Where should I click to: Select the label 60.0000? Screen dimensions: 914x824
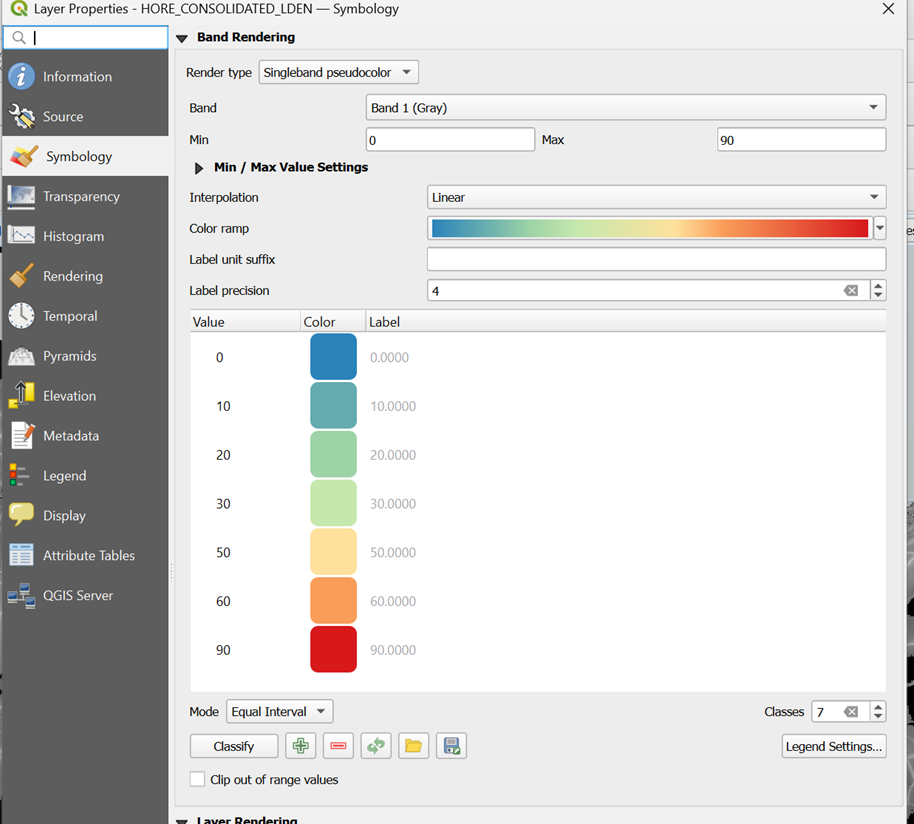(x=393, y=601)
